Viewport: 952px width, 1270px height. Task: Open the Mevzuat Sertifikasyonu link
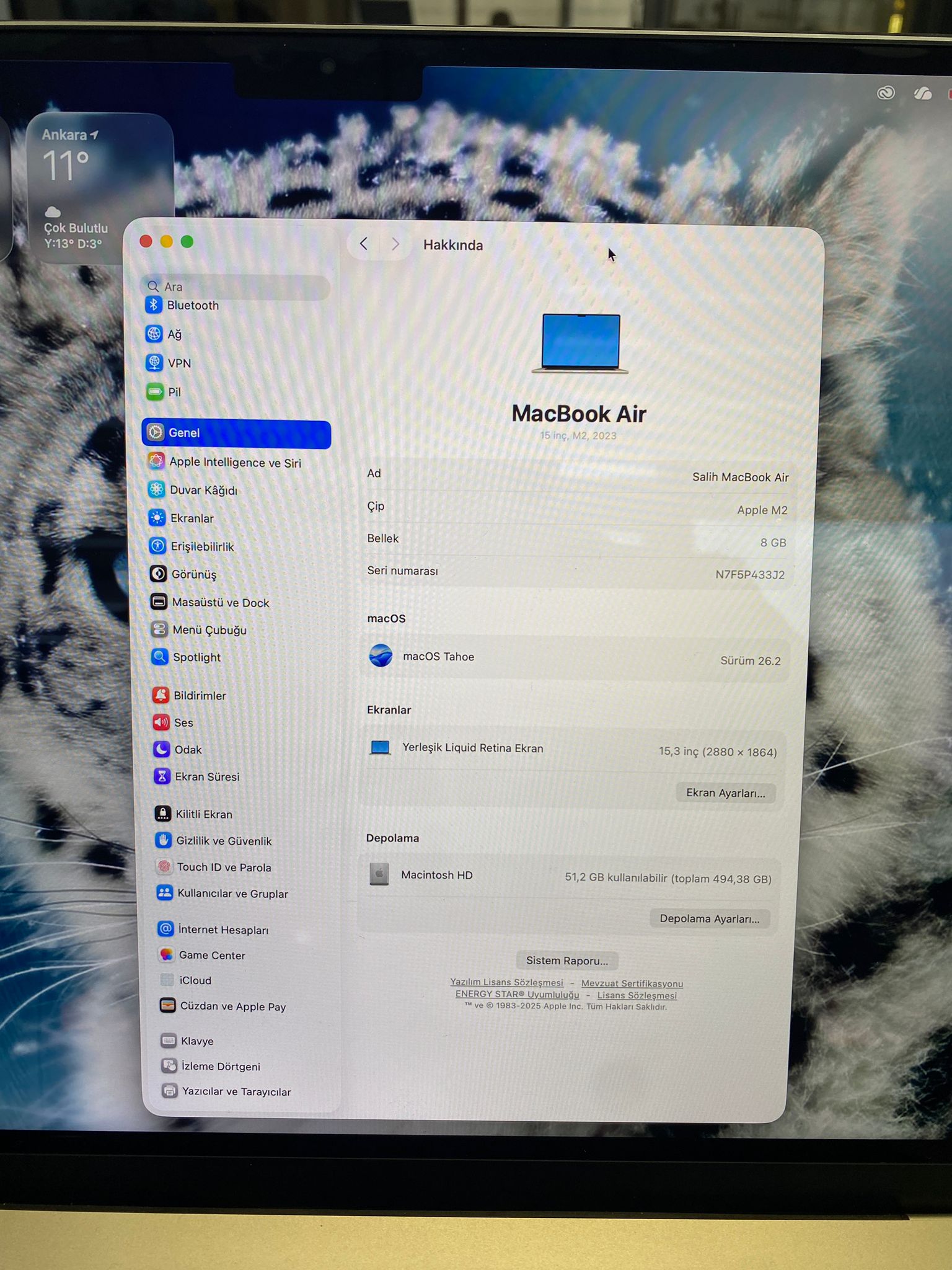coord(632,984)
